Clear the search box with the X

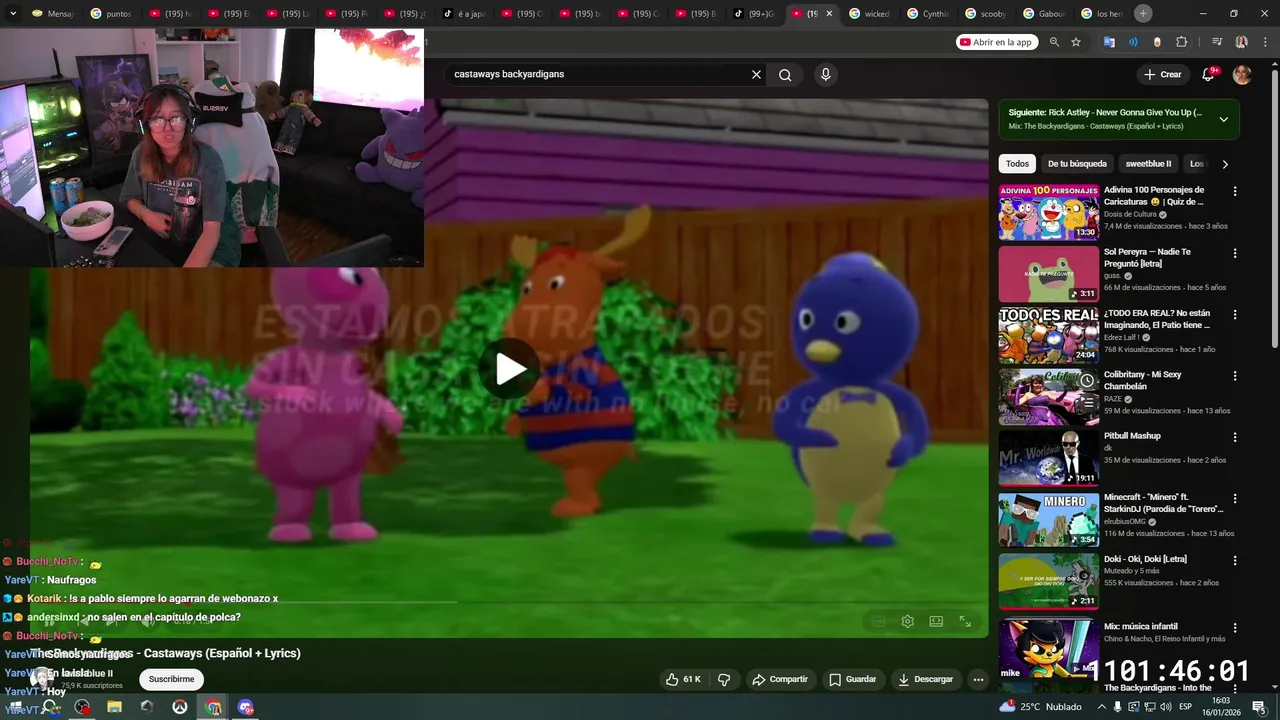(756, 74)
